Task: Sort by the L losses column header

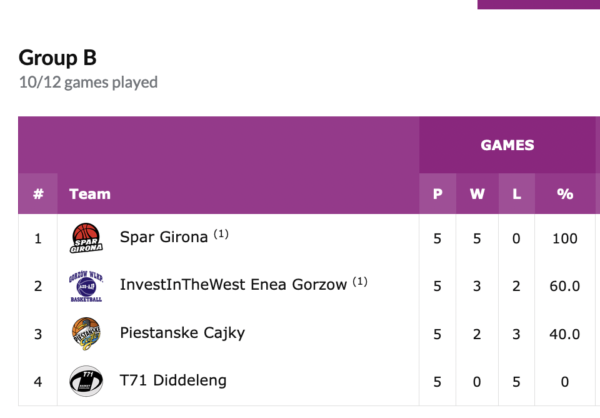Action: [x=516, y=194]
